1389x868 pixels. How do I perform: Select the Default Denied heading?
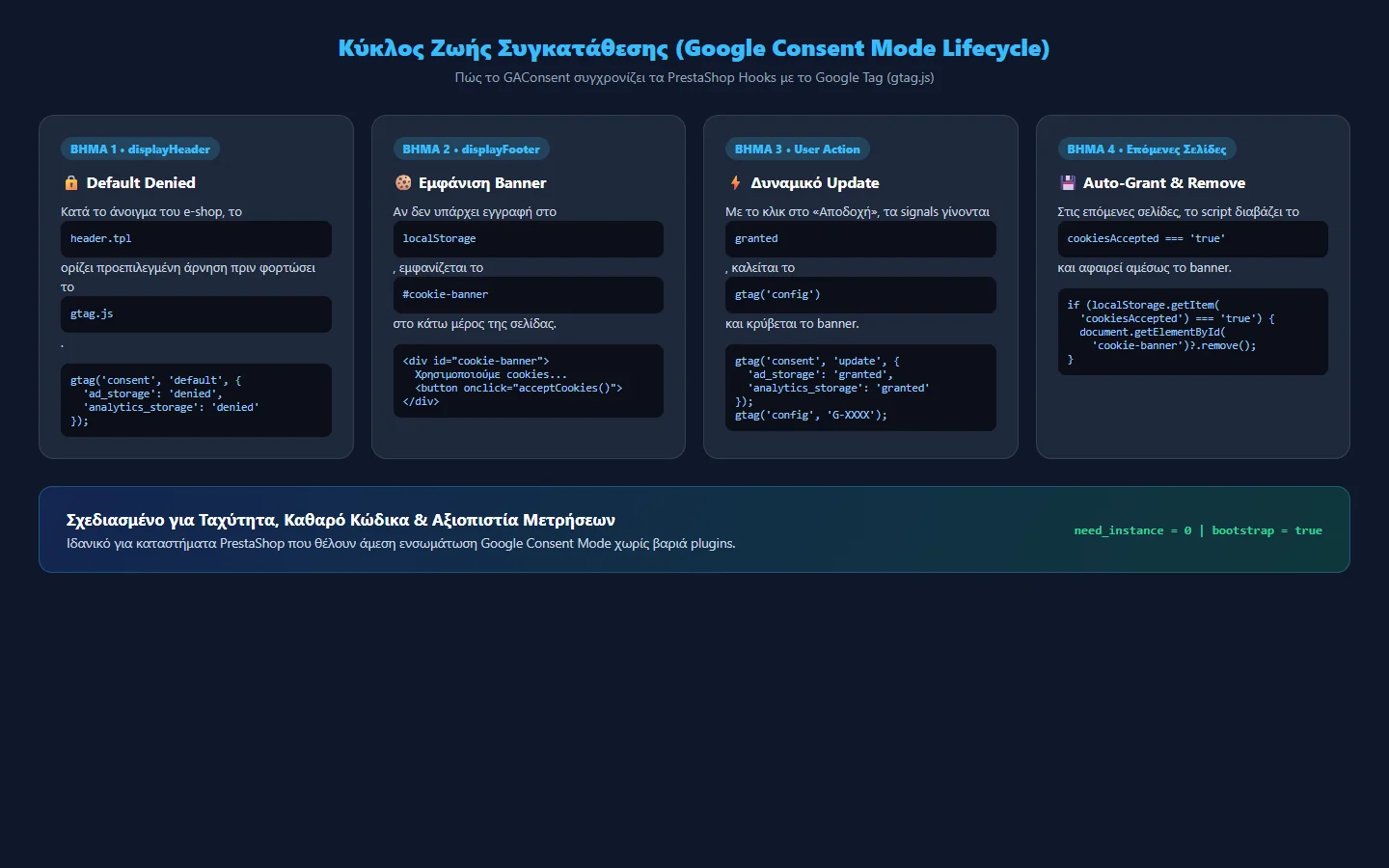click(x=141, y=183)
